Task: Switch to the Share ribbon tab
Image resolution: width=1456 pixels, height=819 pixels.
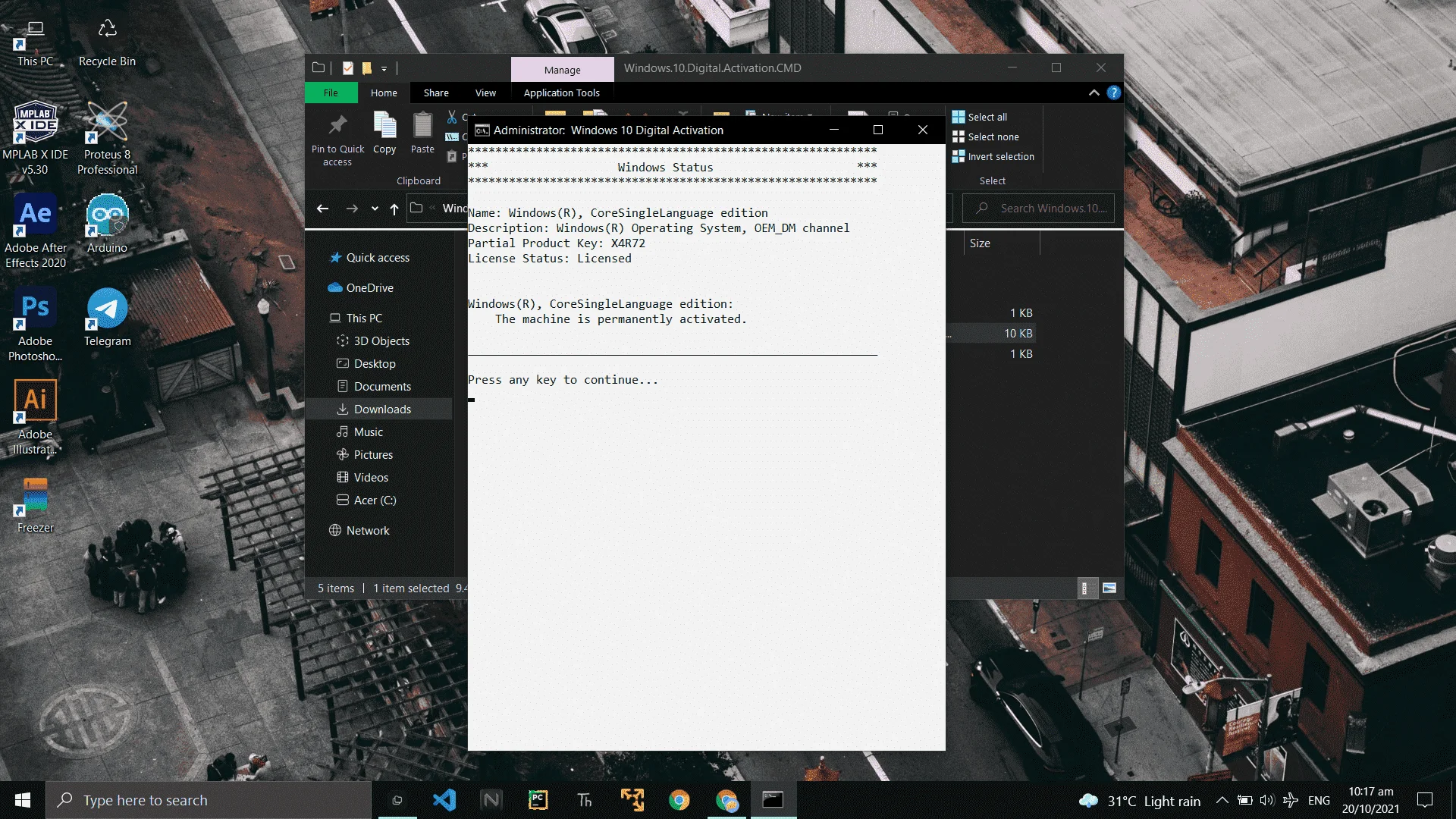Action: tap(436, 93)
